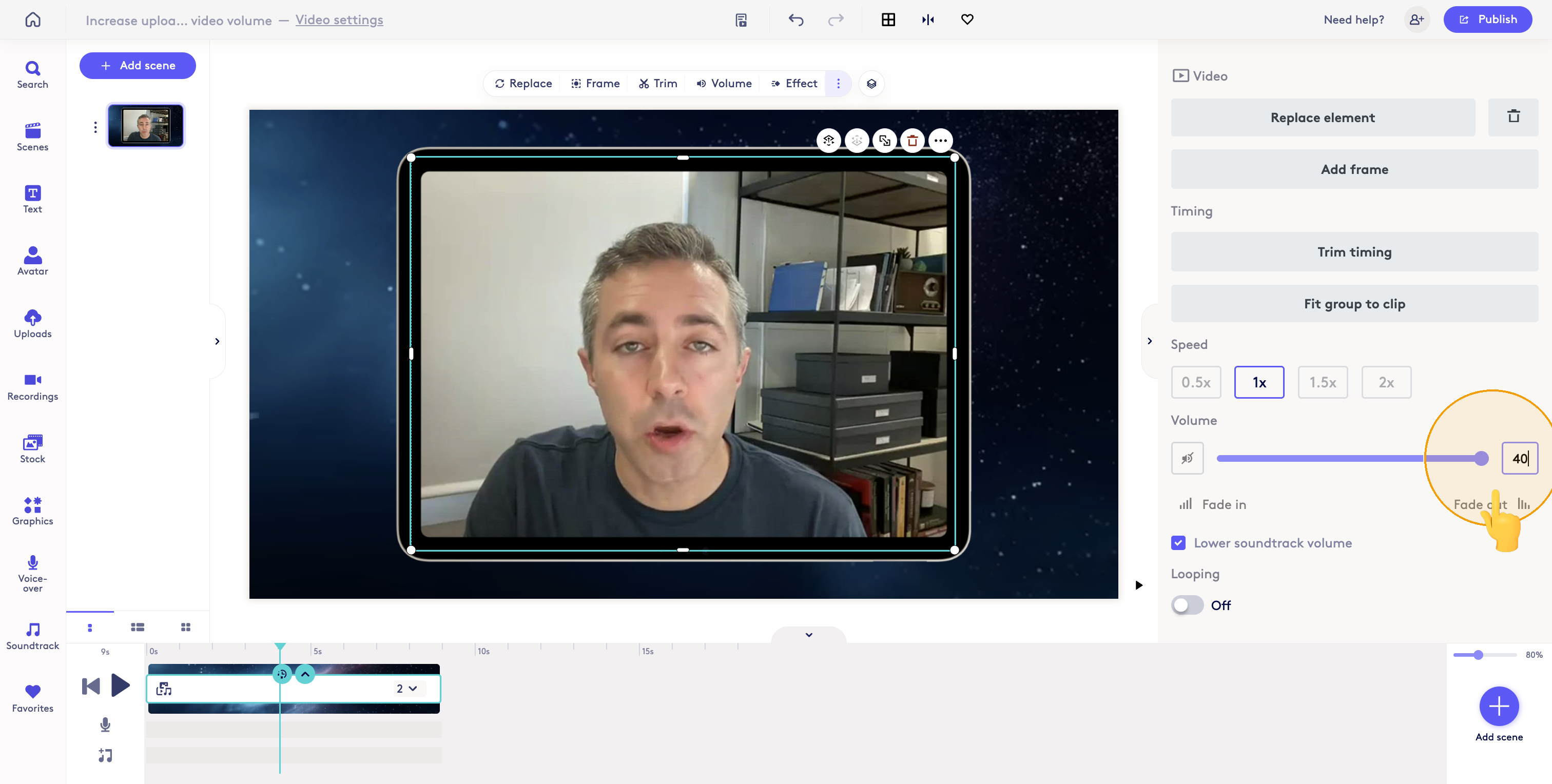Viewport: 1552px width, 784px height.
Task: Go to the home page icon
Action: tap(32, 19)
